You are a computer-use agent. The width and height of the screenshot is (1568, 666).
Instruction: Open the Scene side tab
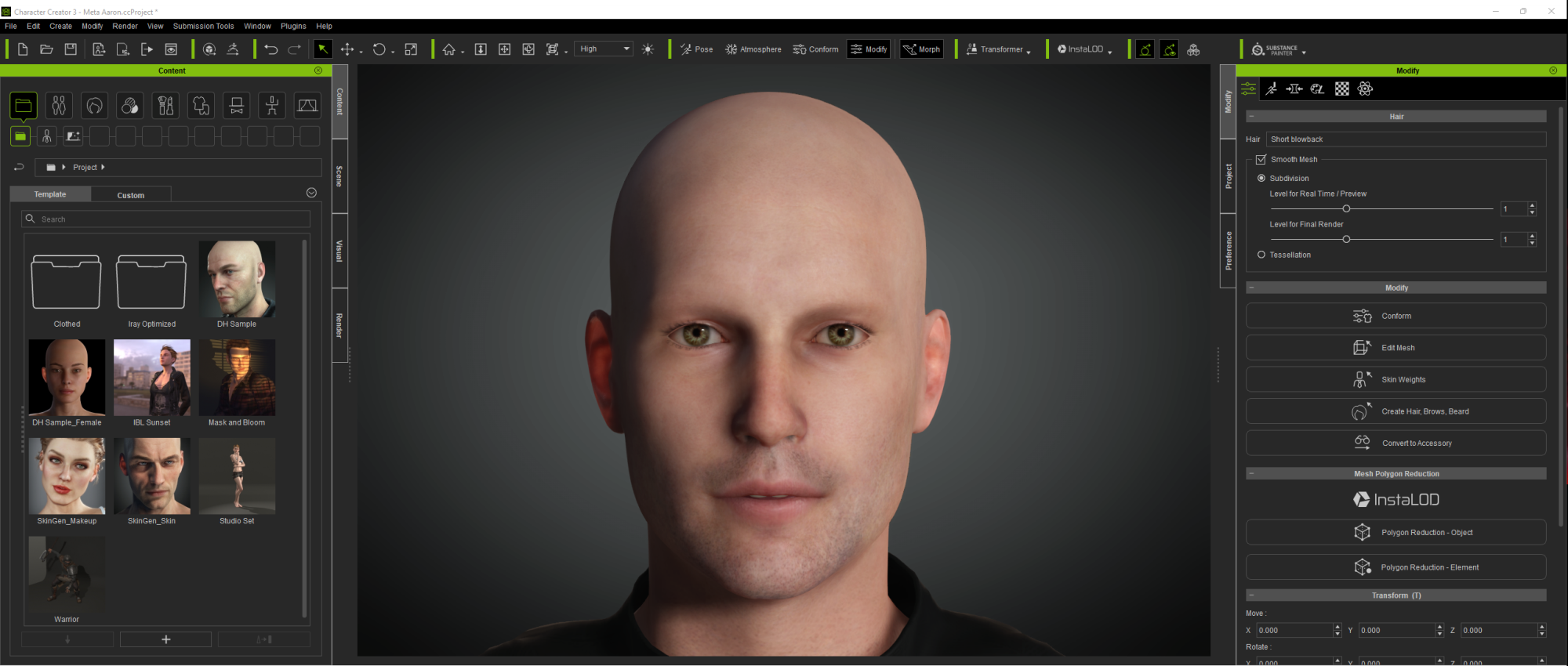point(339,176)
